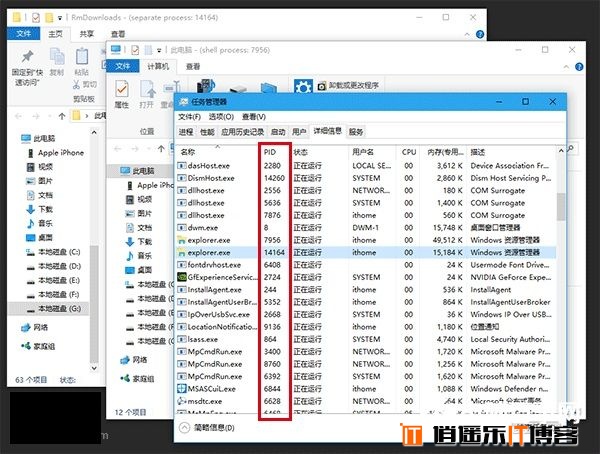Select fontdrvhost.exe process row
The height and width of the screenshot is (454, 600).
(366, 265)
